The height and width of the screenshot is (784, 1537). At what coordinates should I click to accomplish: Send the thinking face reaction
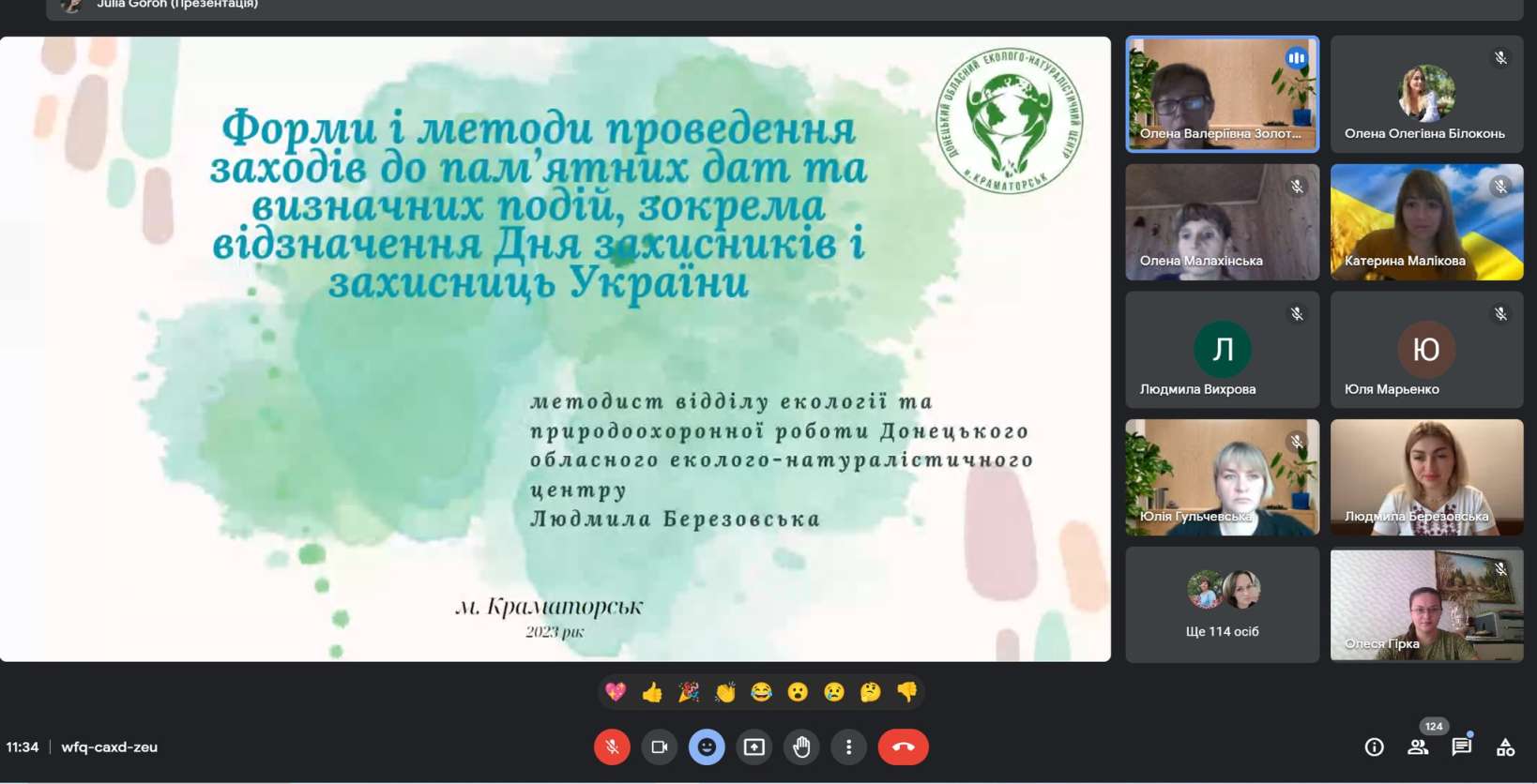coord(871,692)
